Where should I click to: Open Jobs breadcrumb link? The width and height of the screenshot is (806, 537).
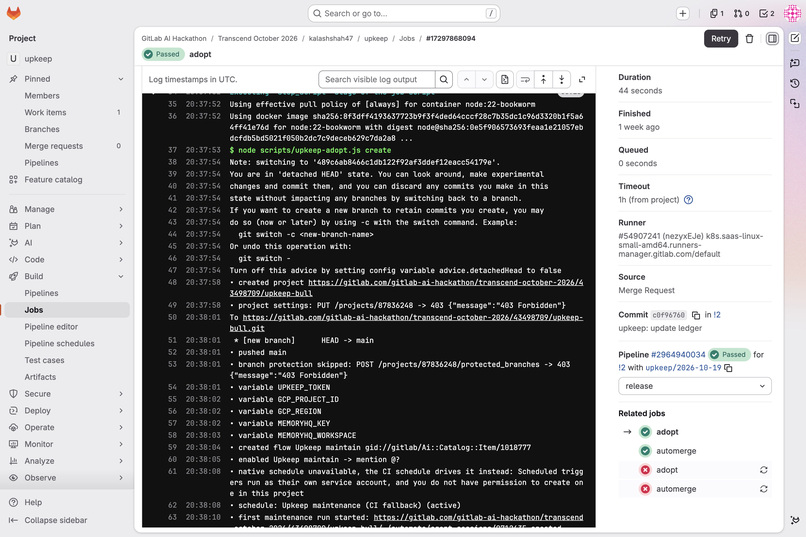(407, 39)
